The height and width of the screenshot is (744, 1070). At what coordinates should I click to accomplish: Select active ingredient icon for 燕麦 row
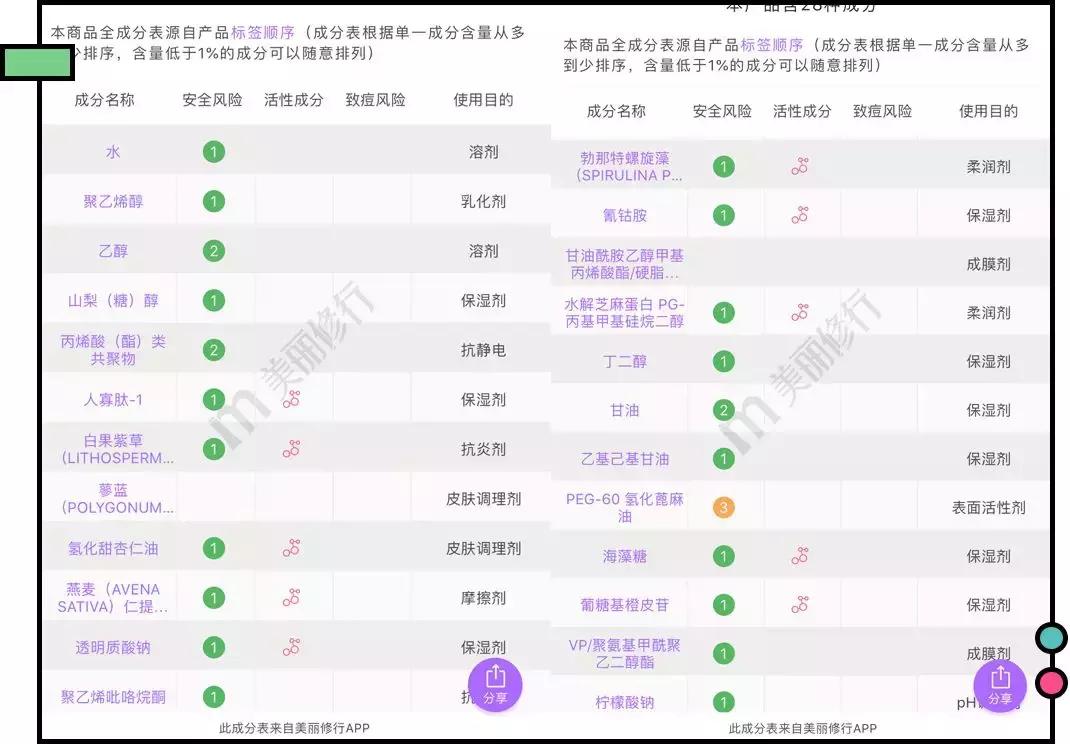(291, 597)
